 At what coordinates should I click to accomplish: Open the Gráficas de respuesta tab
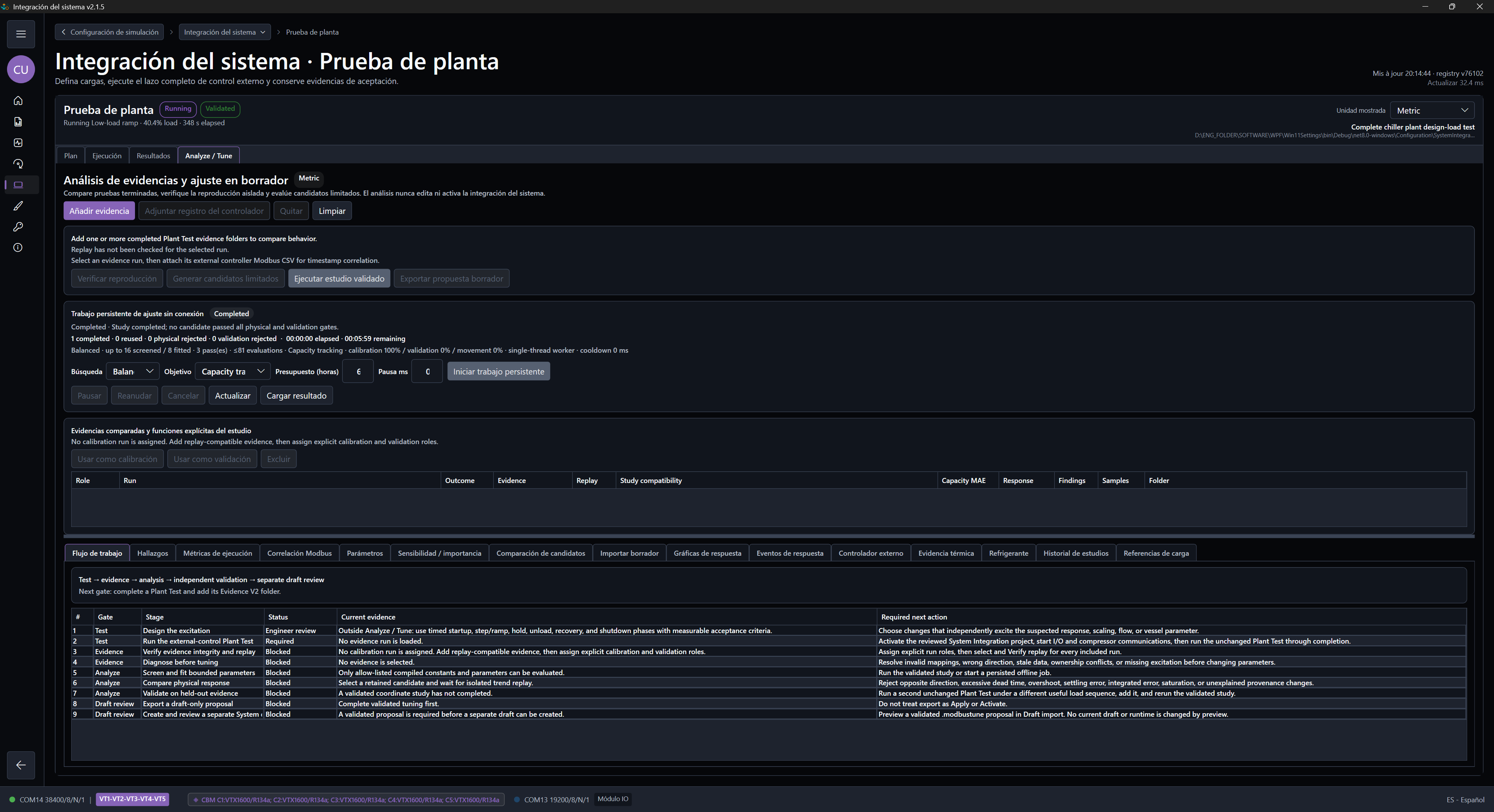coord(708,553)
